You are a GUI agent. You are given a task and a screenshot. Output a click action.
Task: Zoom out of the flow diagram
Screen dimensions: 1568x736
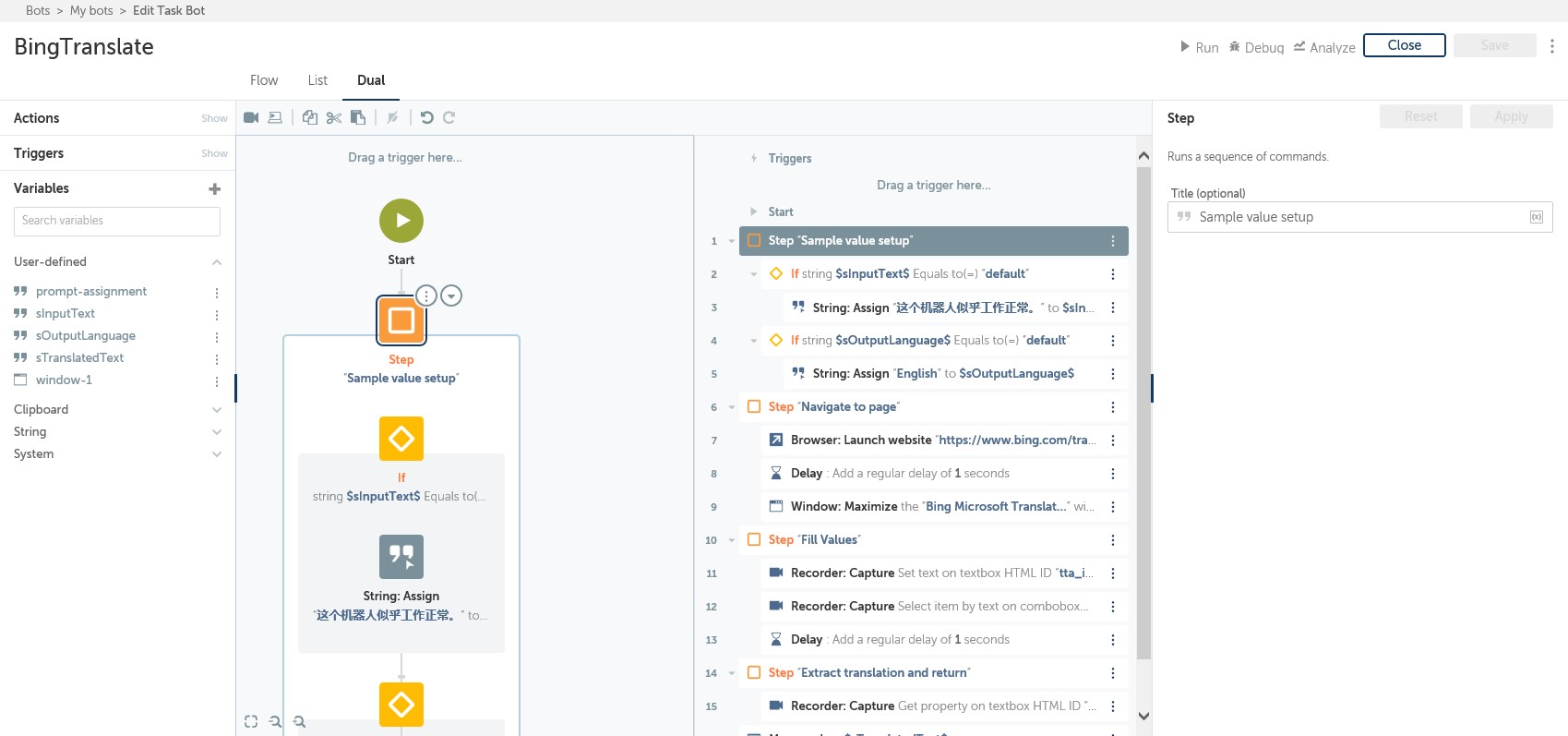tap(275, 722)
